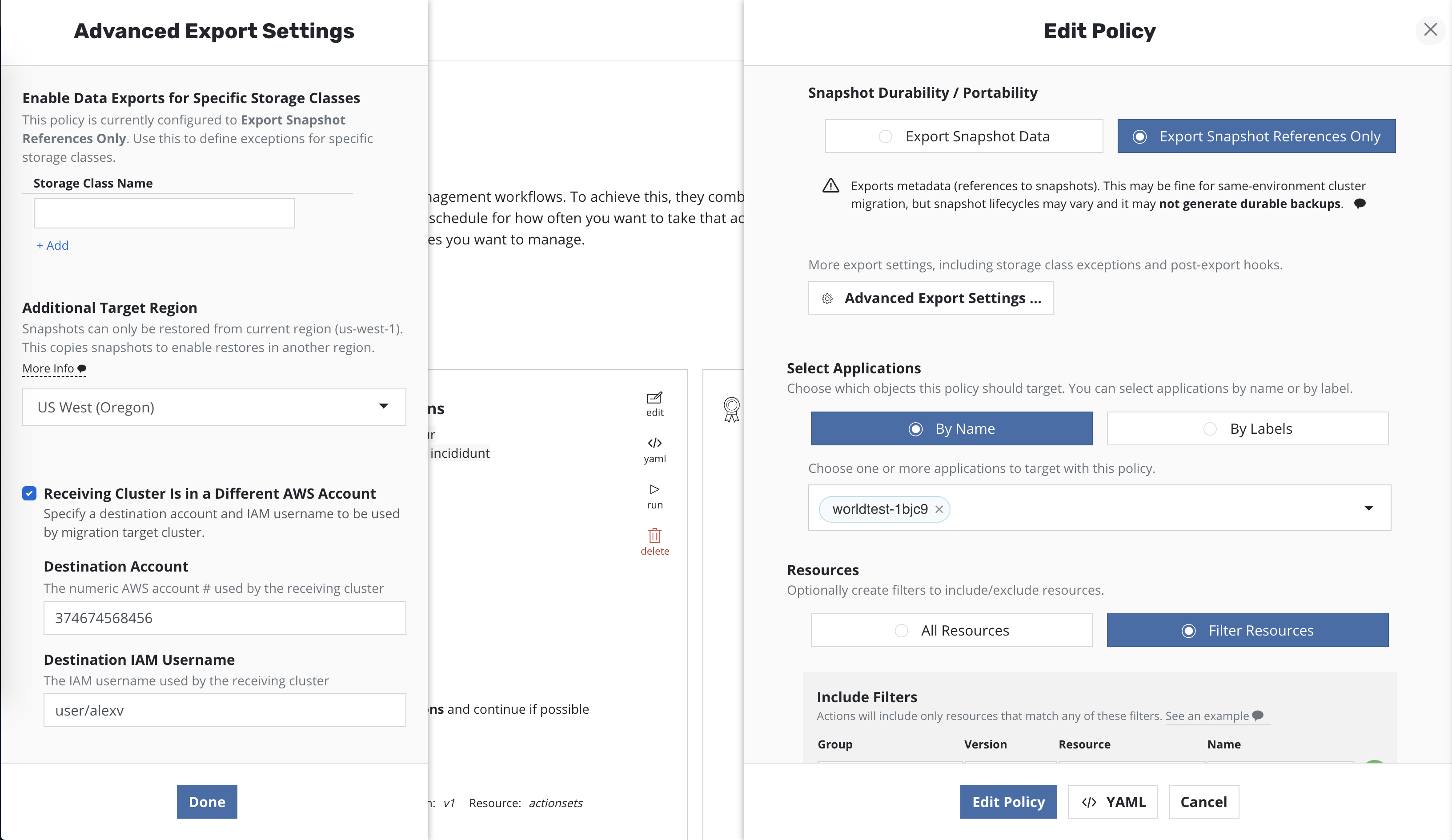Click the Destination Account number field
The width and height of the screenshot is (1452, 840).
224,618
